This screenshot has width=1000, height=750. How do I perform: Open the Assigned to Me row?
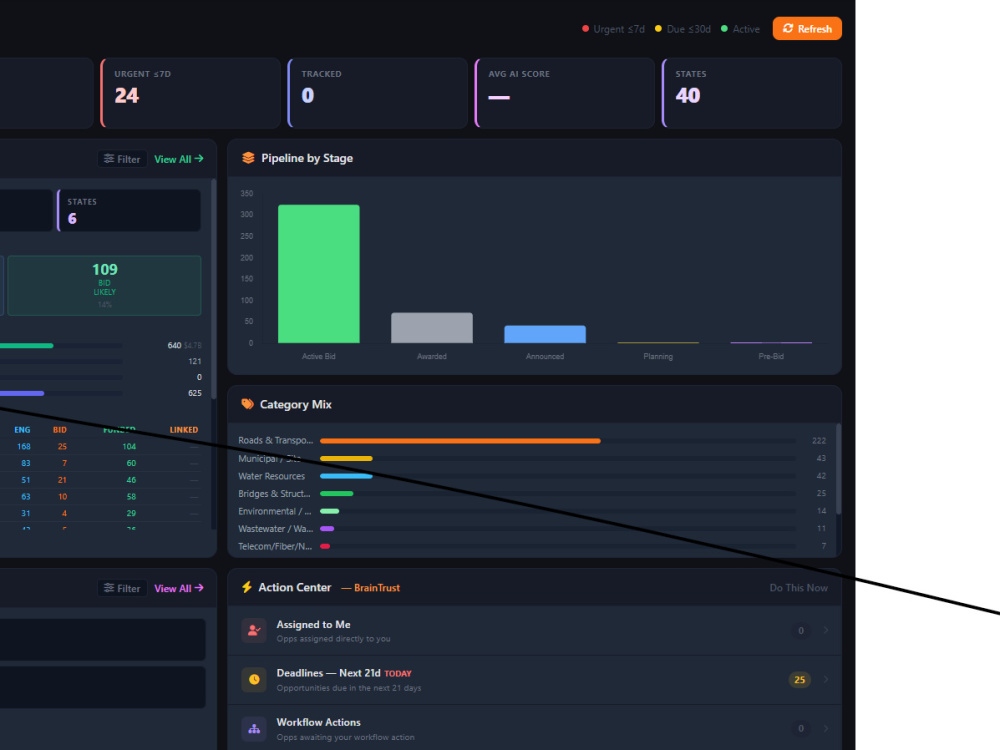pos(534,631)
